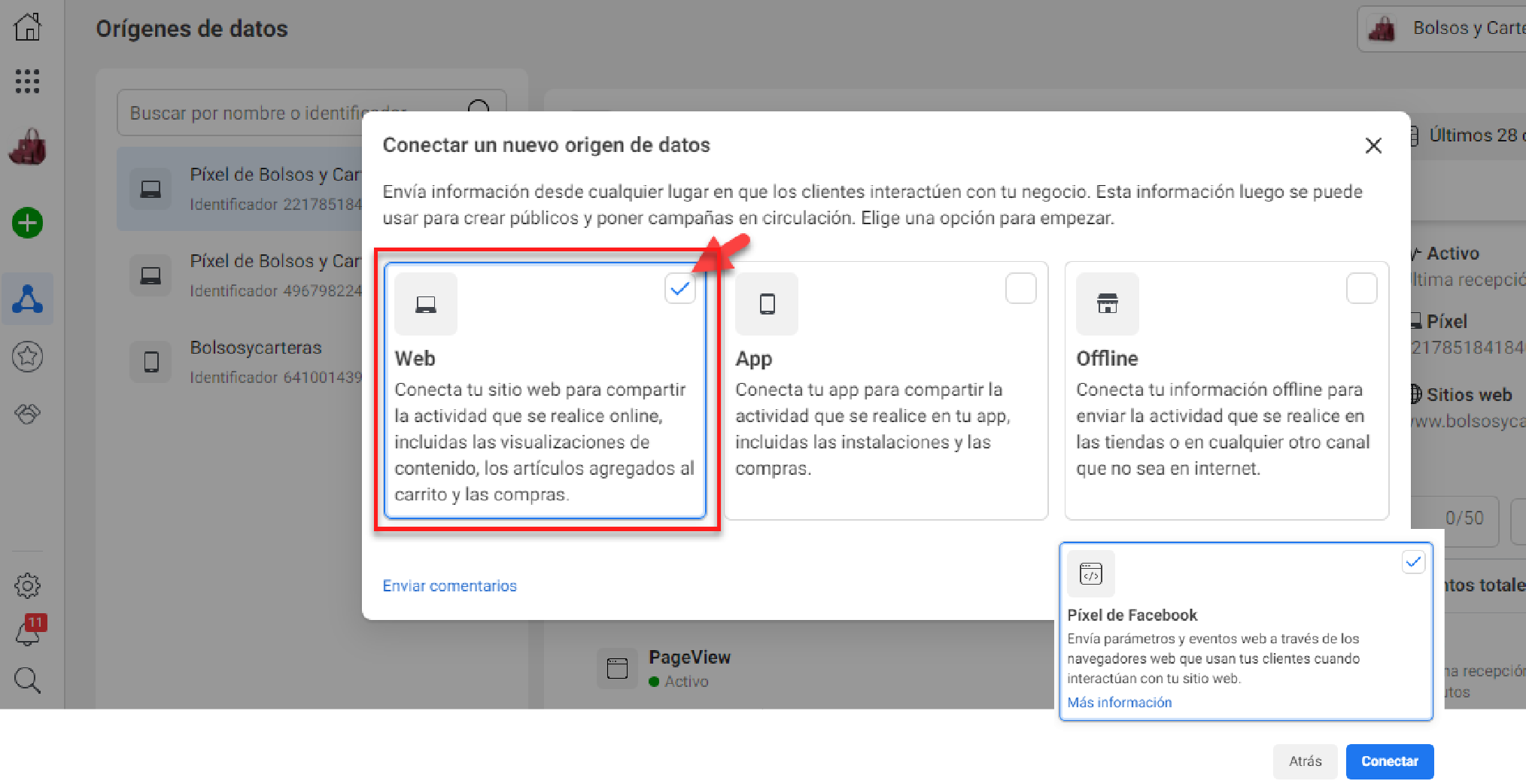Open the Bolsos y Carteras account selector

coord(1442,29)
